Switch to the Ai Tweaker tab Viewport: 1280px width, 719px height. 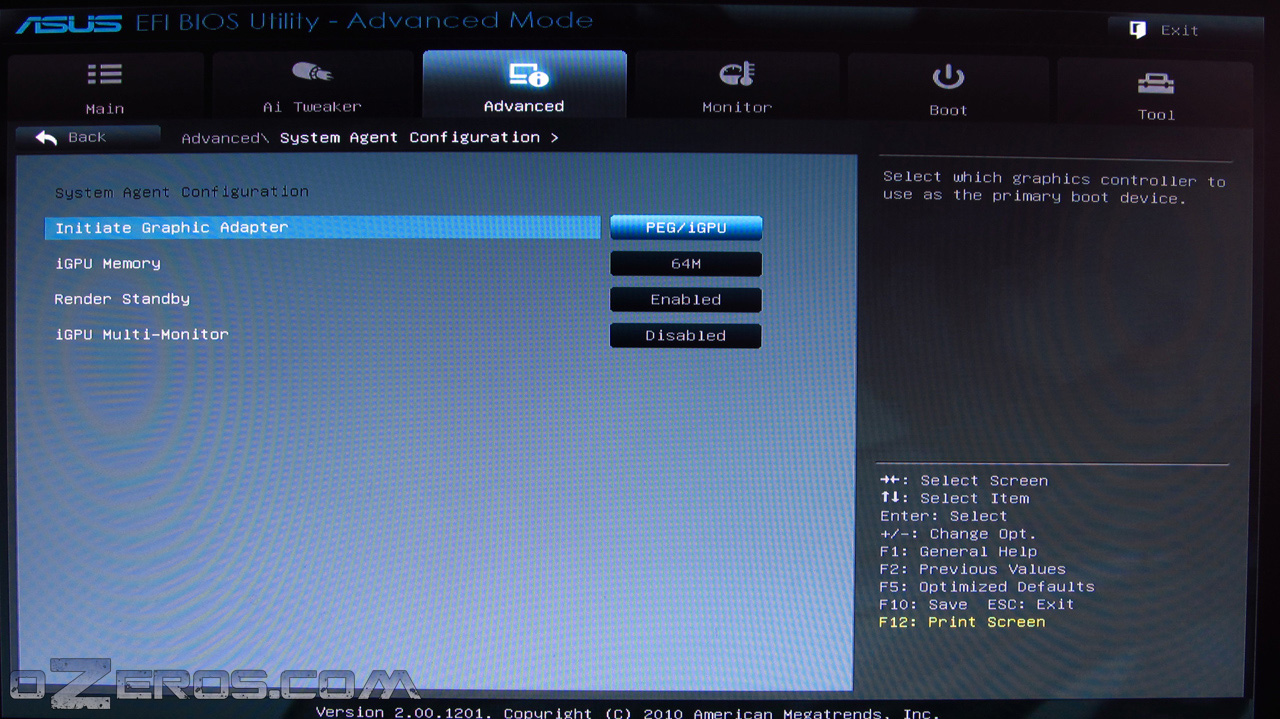[x=312, y=87]
